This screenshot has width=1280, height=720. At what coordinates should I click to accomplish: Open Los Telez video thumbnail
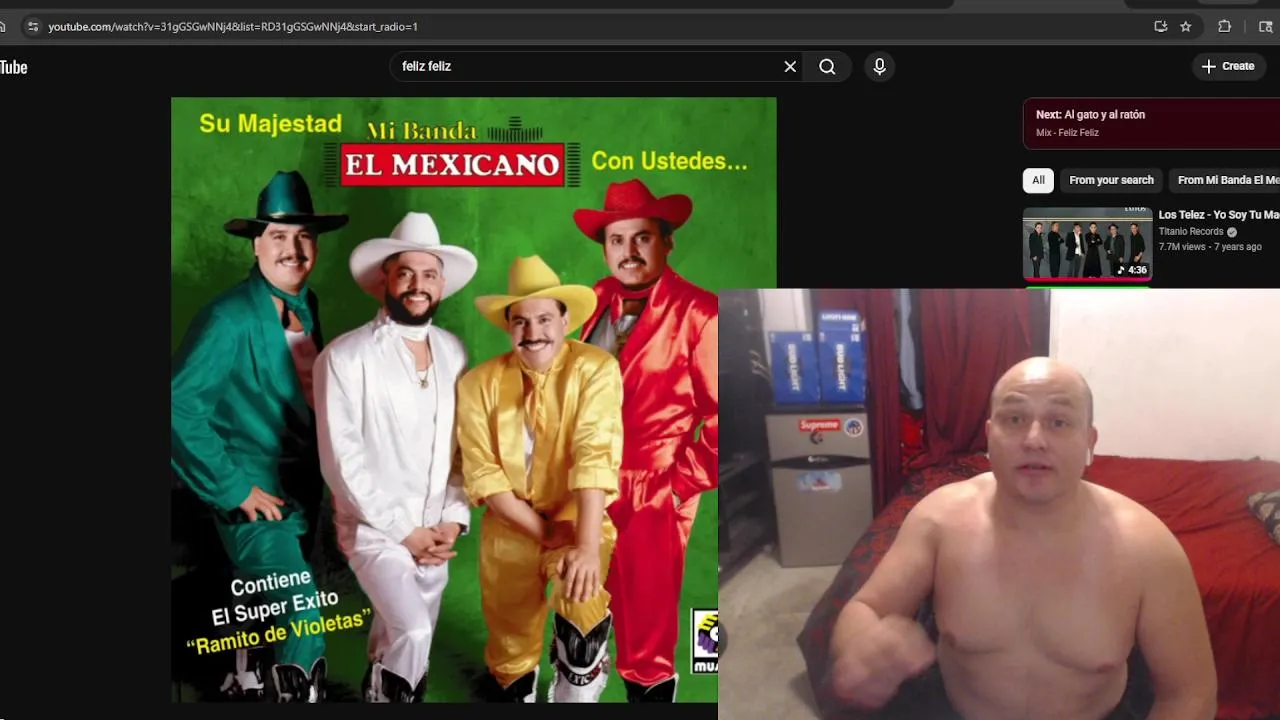click(x=1087, y=243)
